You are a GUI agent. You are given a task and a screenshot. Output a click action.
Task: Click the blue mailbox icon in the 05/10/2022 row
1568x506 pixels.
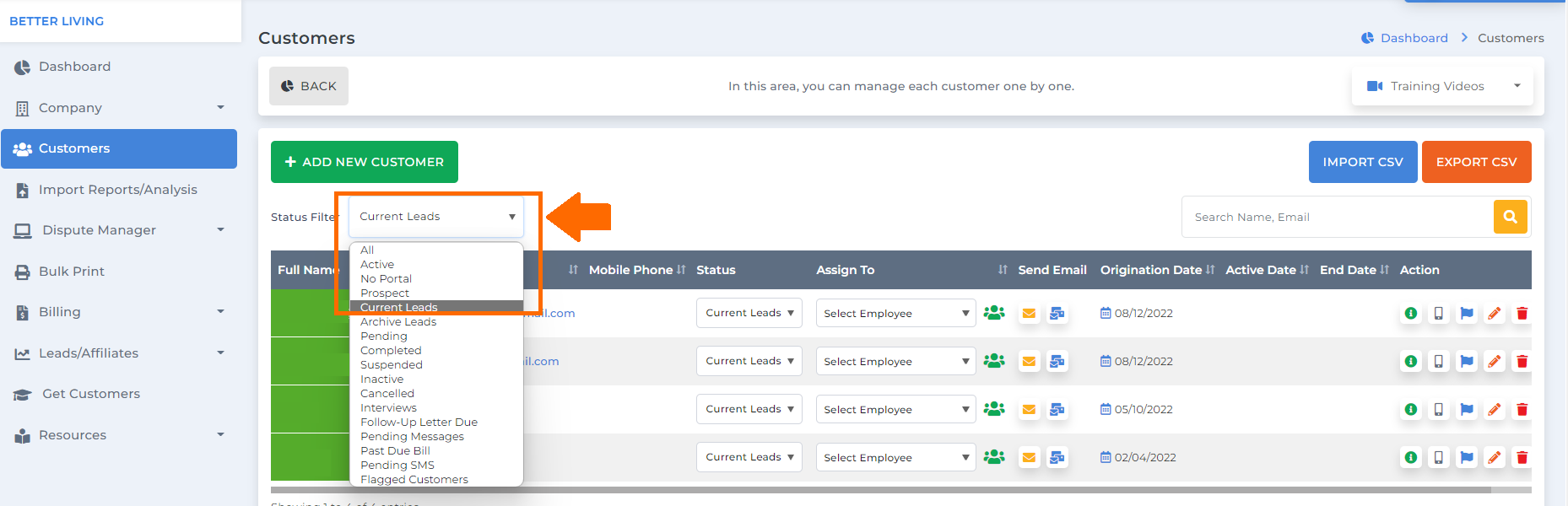coord(1057,409)
